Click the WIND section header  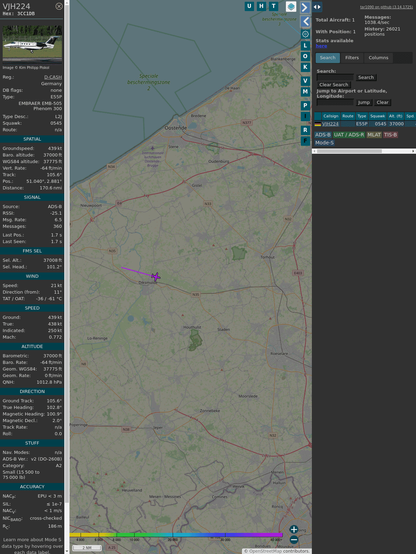pos(32,276)
